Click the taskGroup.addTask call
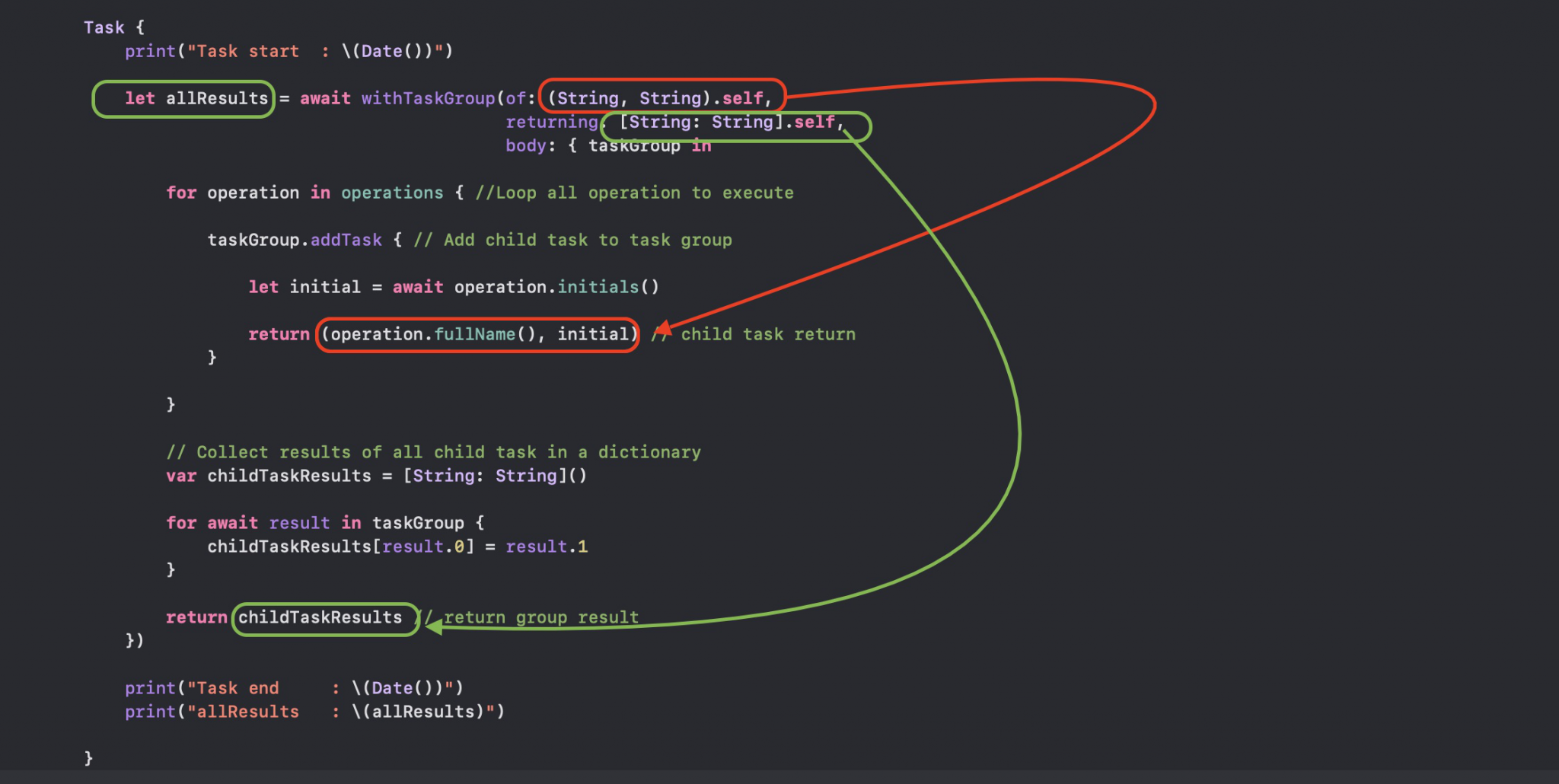 tap(295, 239)
